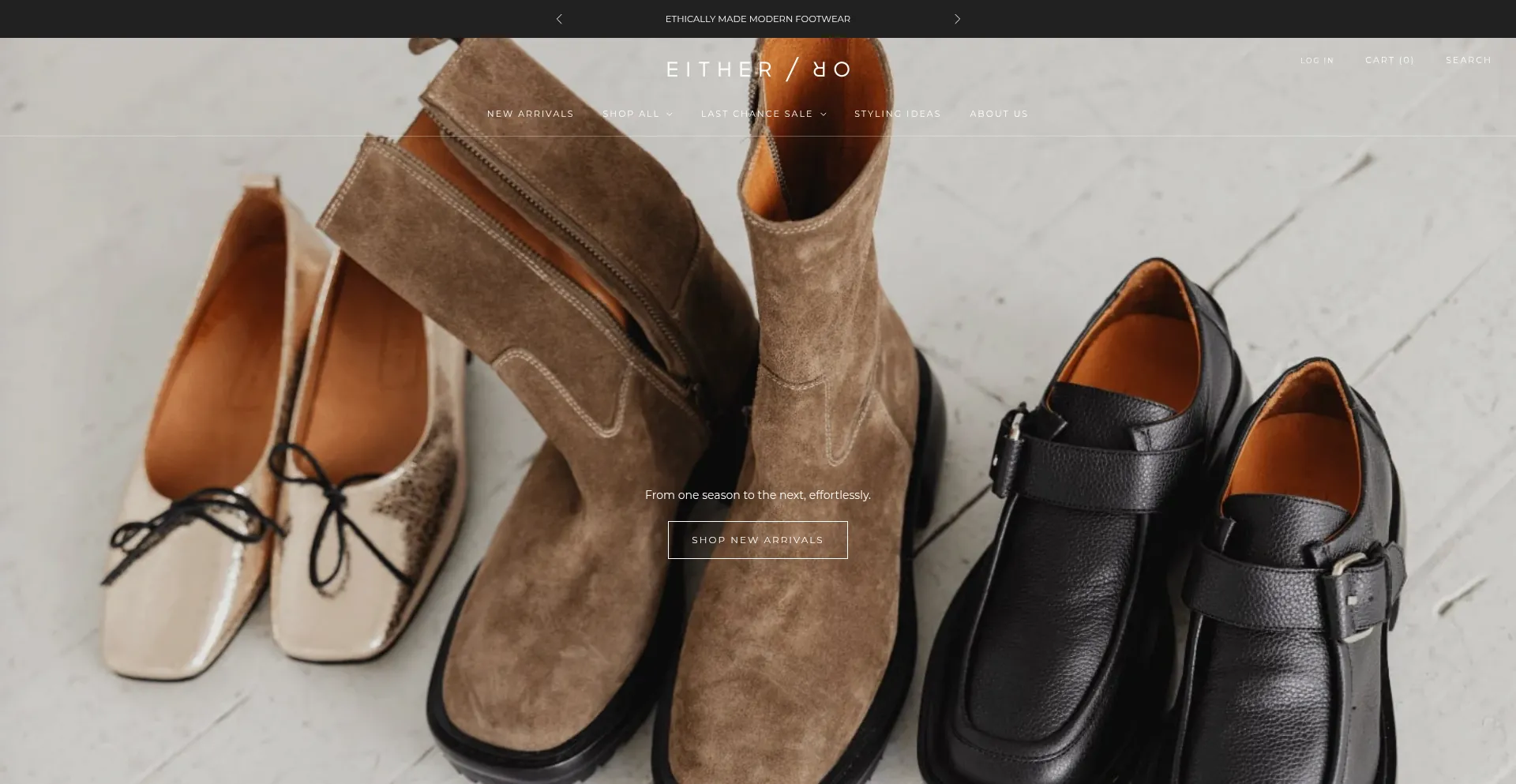Screen dimensions: 1516x784
Task: Click the 'From one season' tagline text
Action: pos(757,495)
